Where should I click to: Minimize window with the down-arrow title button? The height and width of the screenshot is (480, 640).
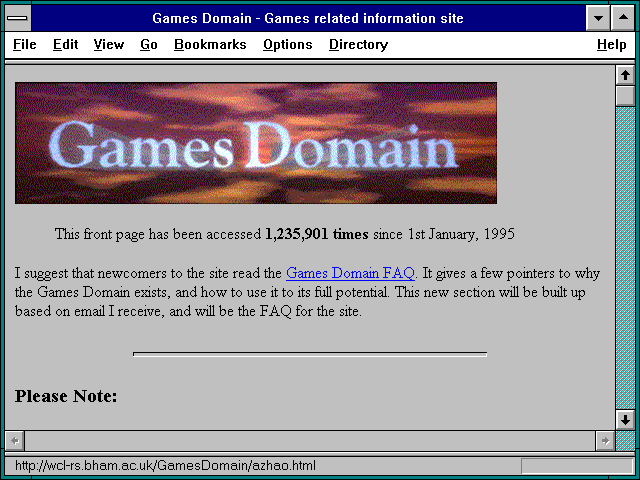point(598,18)
